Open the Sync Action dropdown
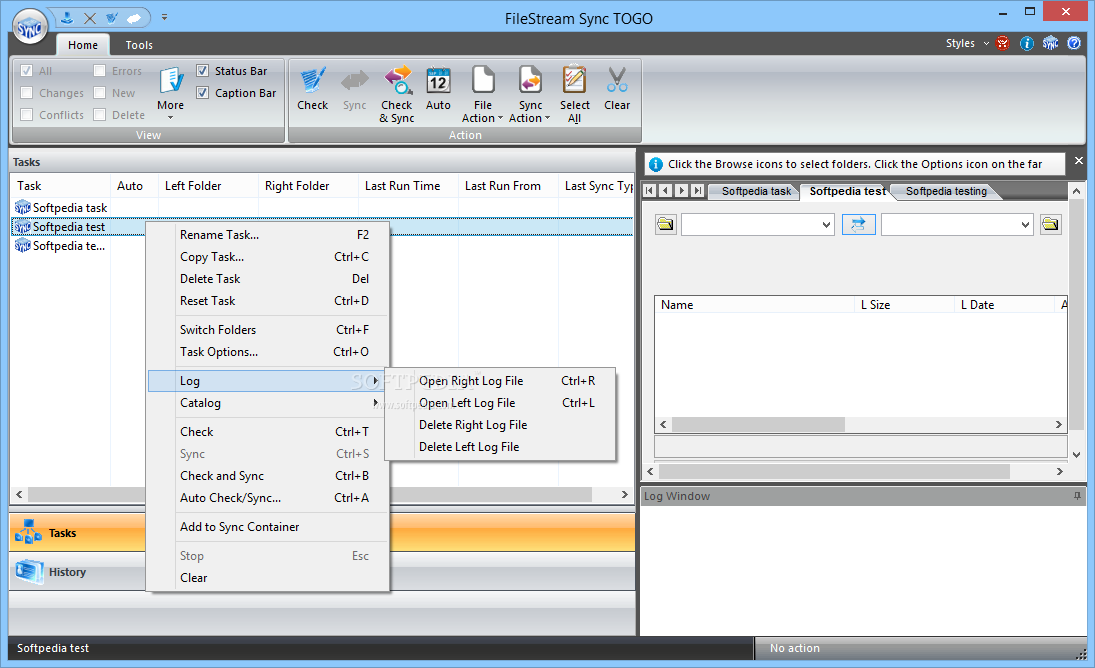This screenshot has width=1095, height=668. click(529, 94)
